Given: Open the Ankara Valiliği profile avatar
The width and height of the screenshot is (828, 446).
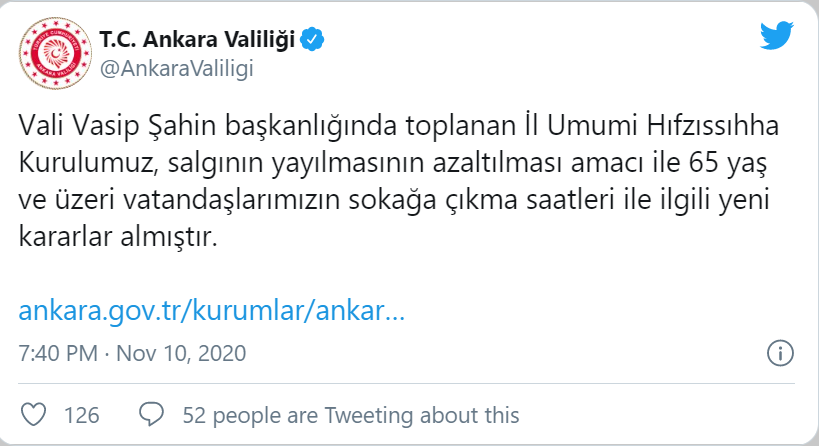Looking at the screenshot, I should point(51,54).
